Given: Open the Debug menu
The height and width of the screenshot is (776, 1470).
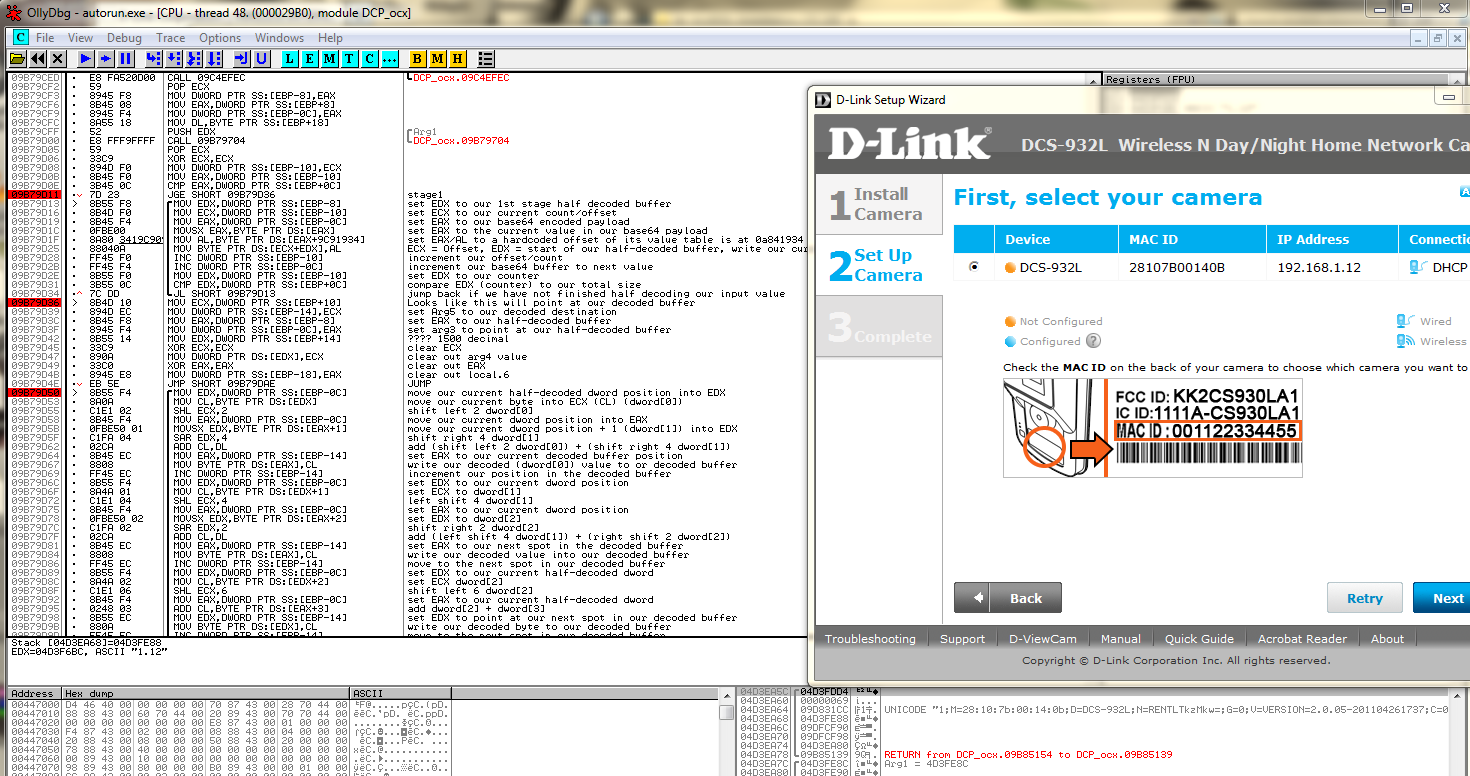Looking at the screenshot, I should tap(124, 38).
